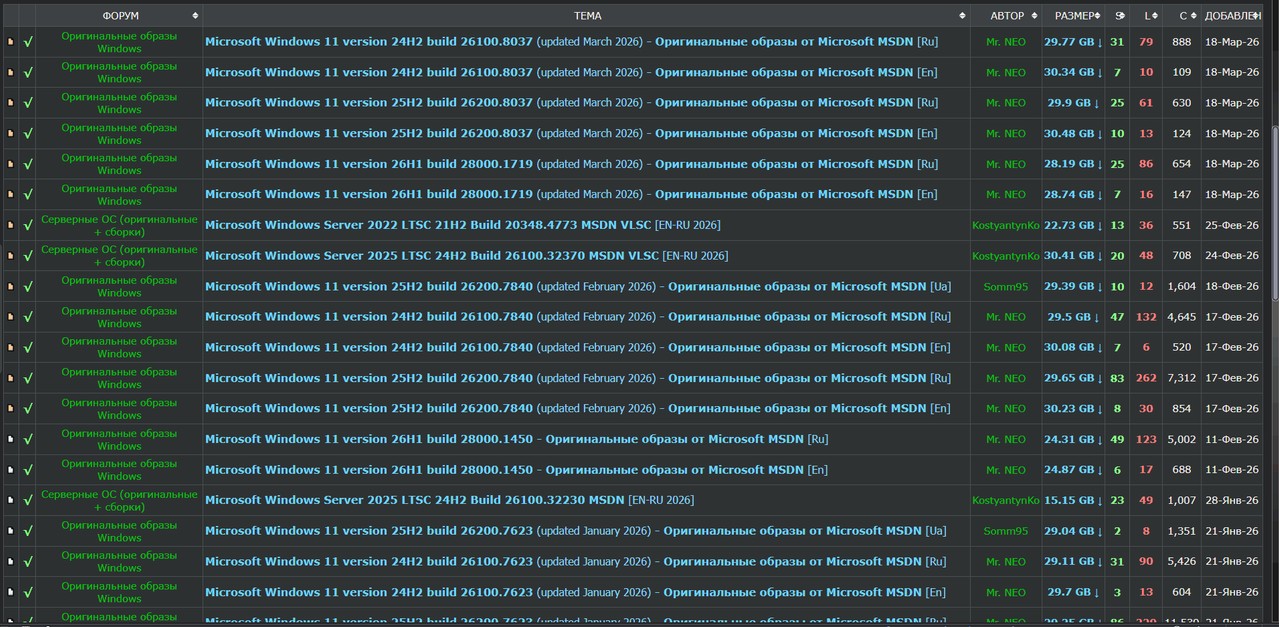The height and width of the screenshot is (627, 1279).
Task: Sort the table by the РАЗМЕР column
Action: (x=1074, y=16)
